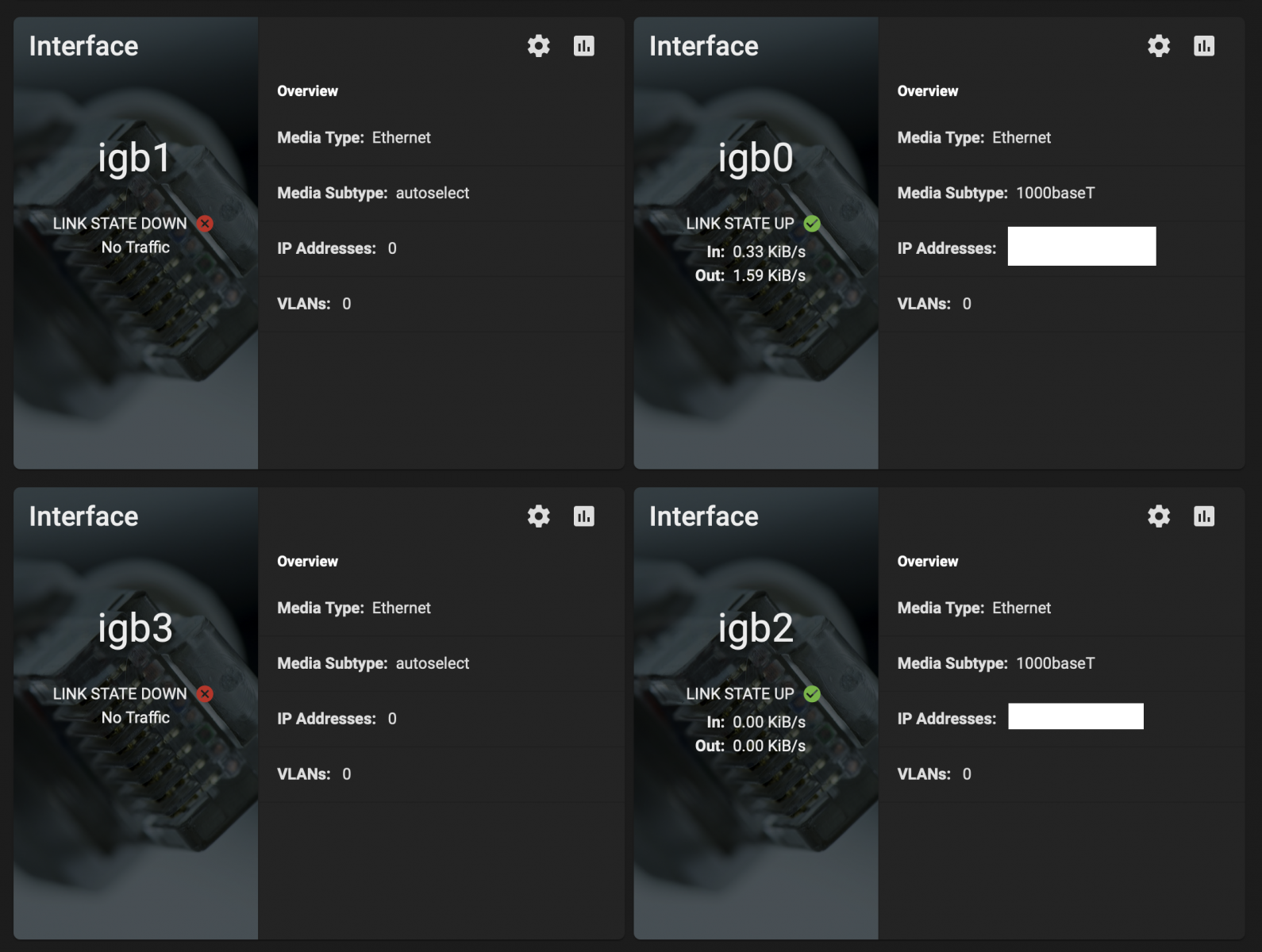
Task: Select the igb1 interface name
Action: pos(135,158)
